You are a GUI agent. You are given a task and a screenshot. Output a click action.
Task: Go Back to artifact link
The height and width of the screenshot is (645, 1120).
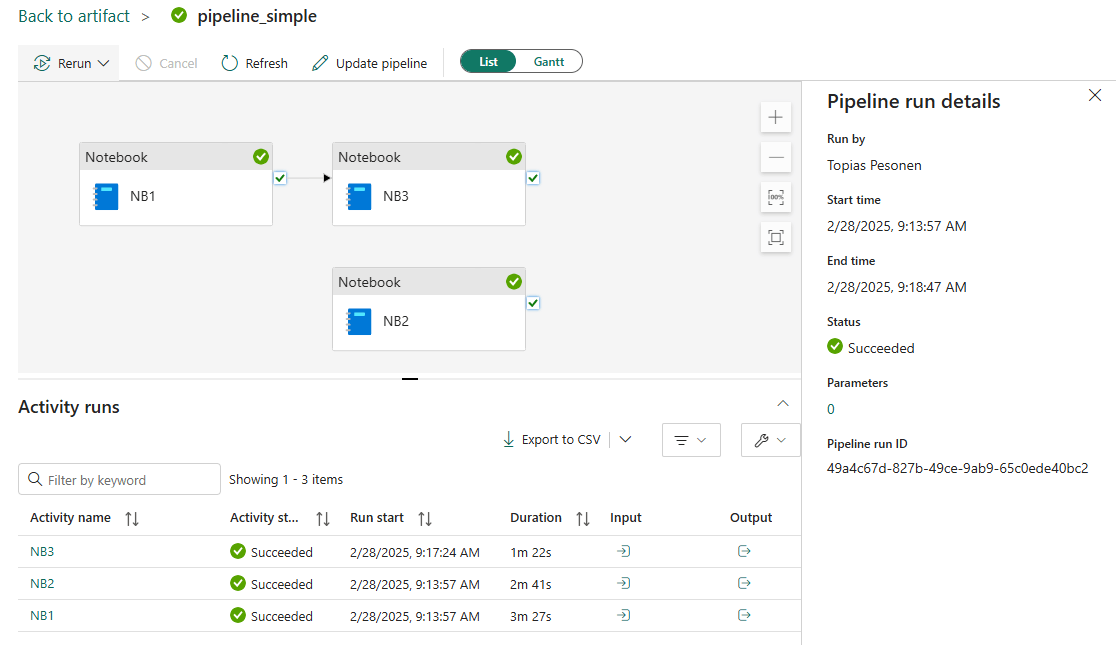[x=74, y=16]
